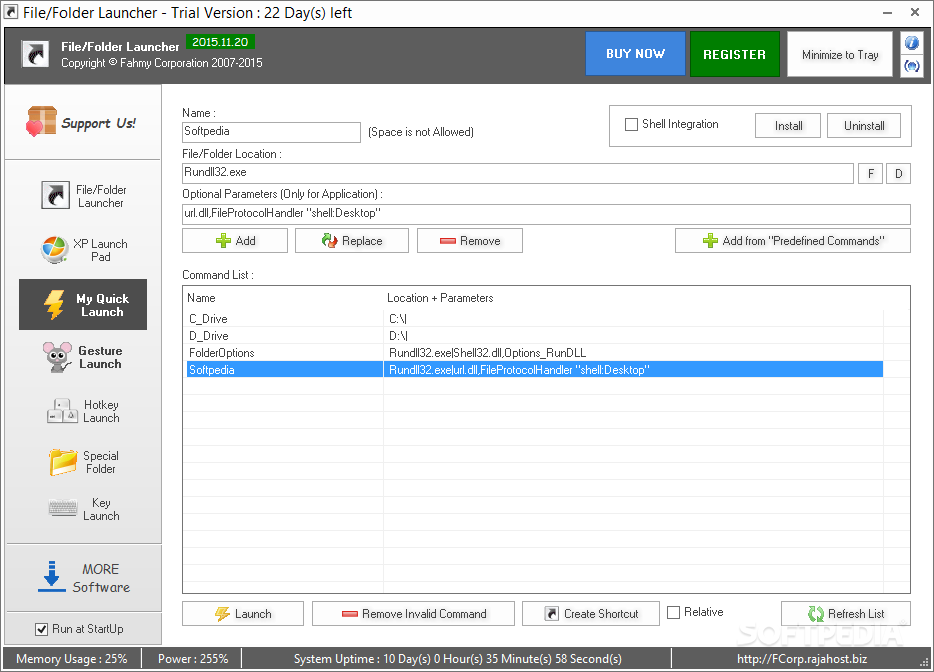Click the Special Folder yellow folder icon

pos(63,462)
